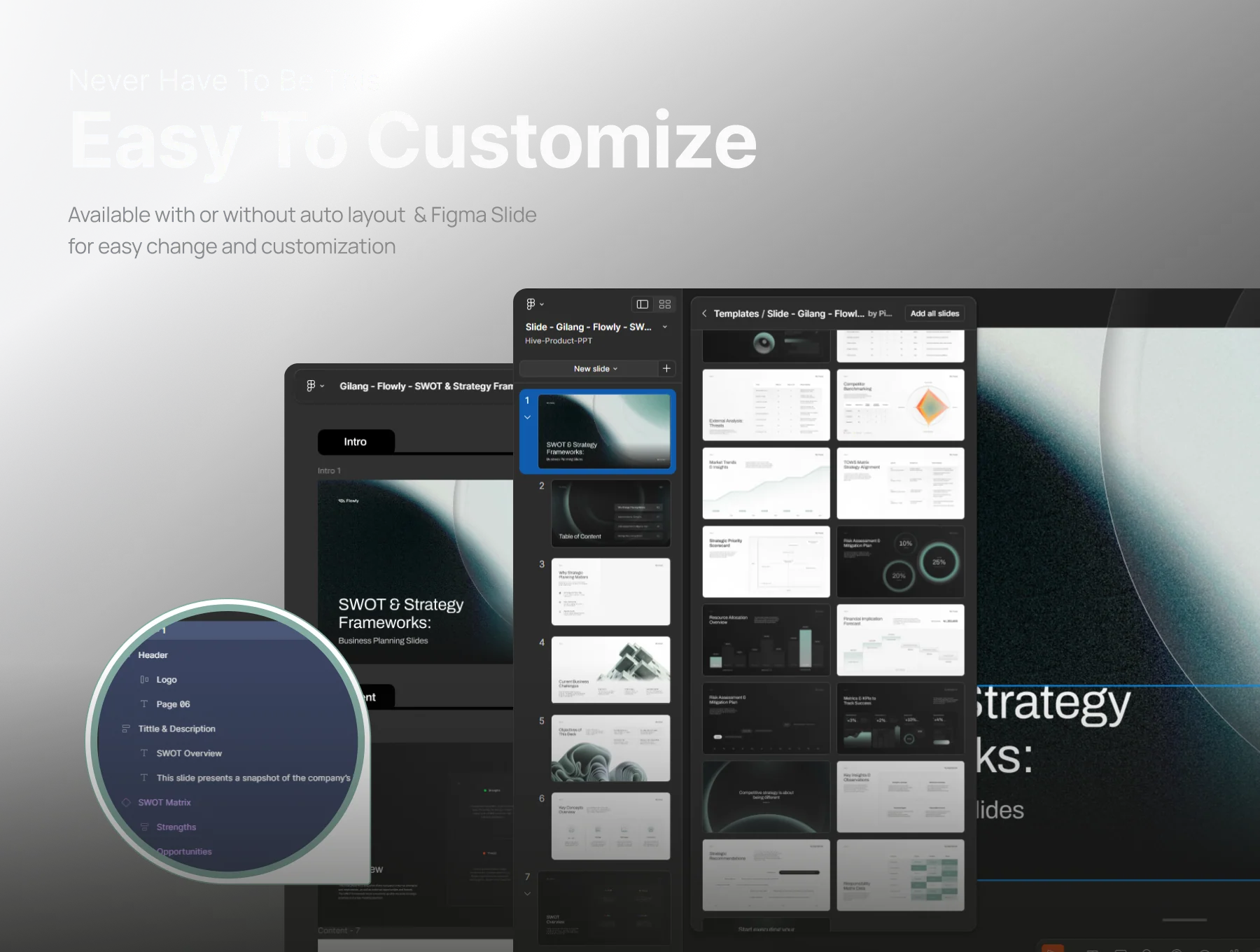Click text icon beside Page 06
Screen dimensions: 1260x952
click(144, 704)
